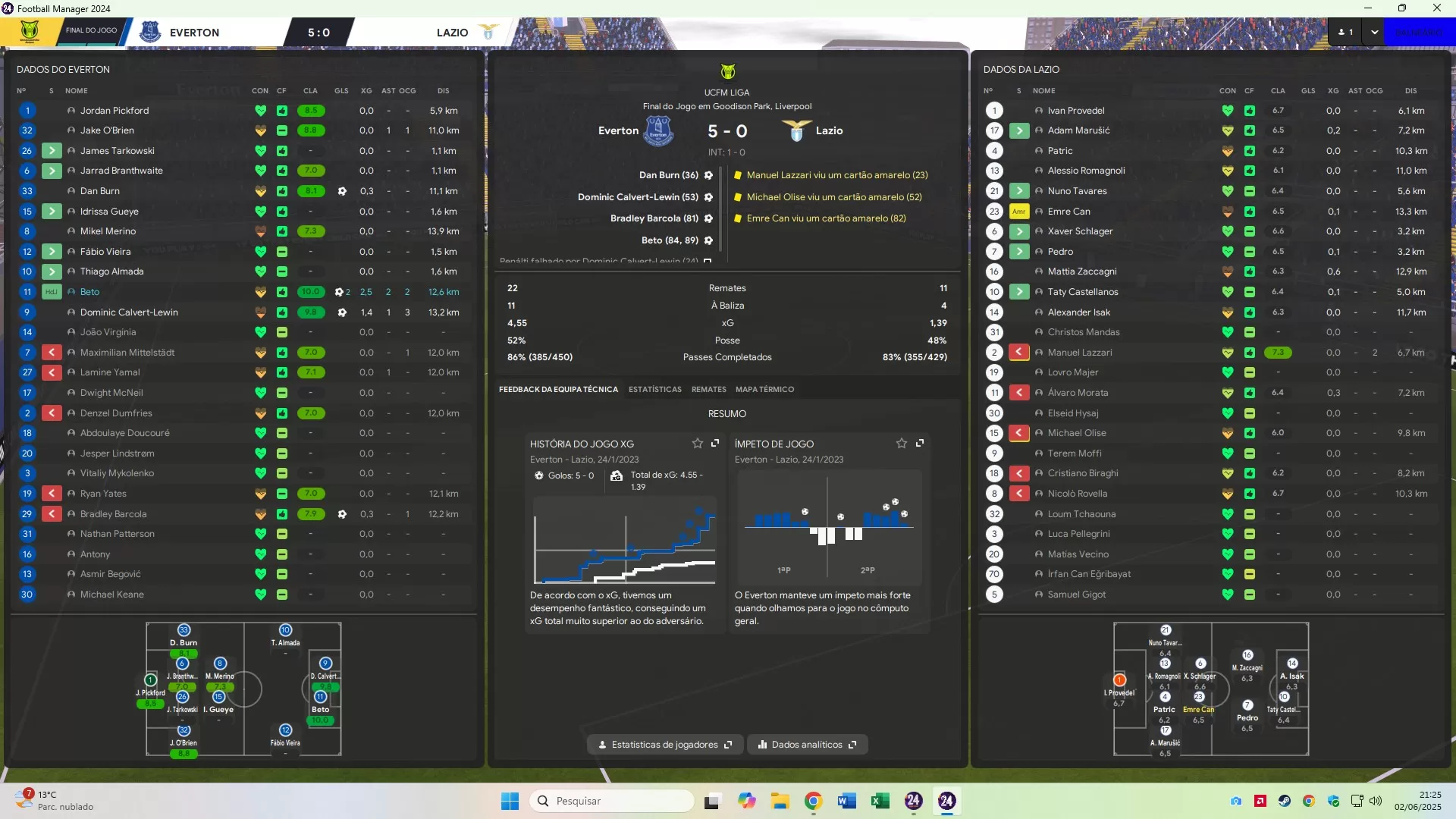Viewport: 1456px width, 819px height.
Task: Click the Everton team name in the top bar
Action: [194, 33]
